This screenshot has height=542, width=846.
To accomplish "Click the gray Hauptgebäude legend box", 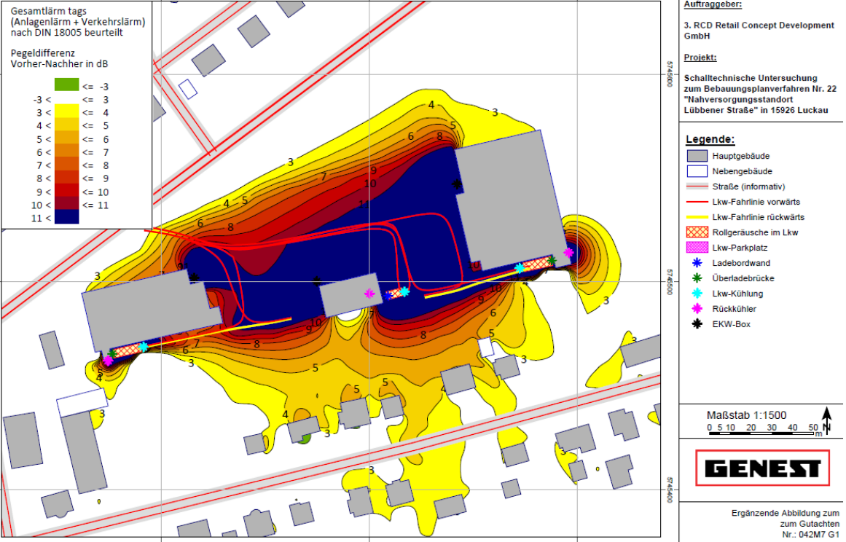I will (695, 156).
